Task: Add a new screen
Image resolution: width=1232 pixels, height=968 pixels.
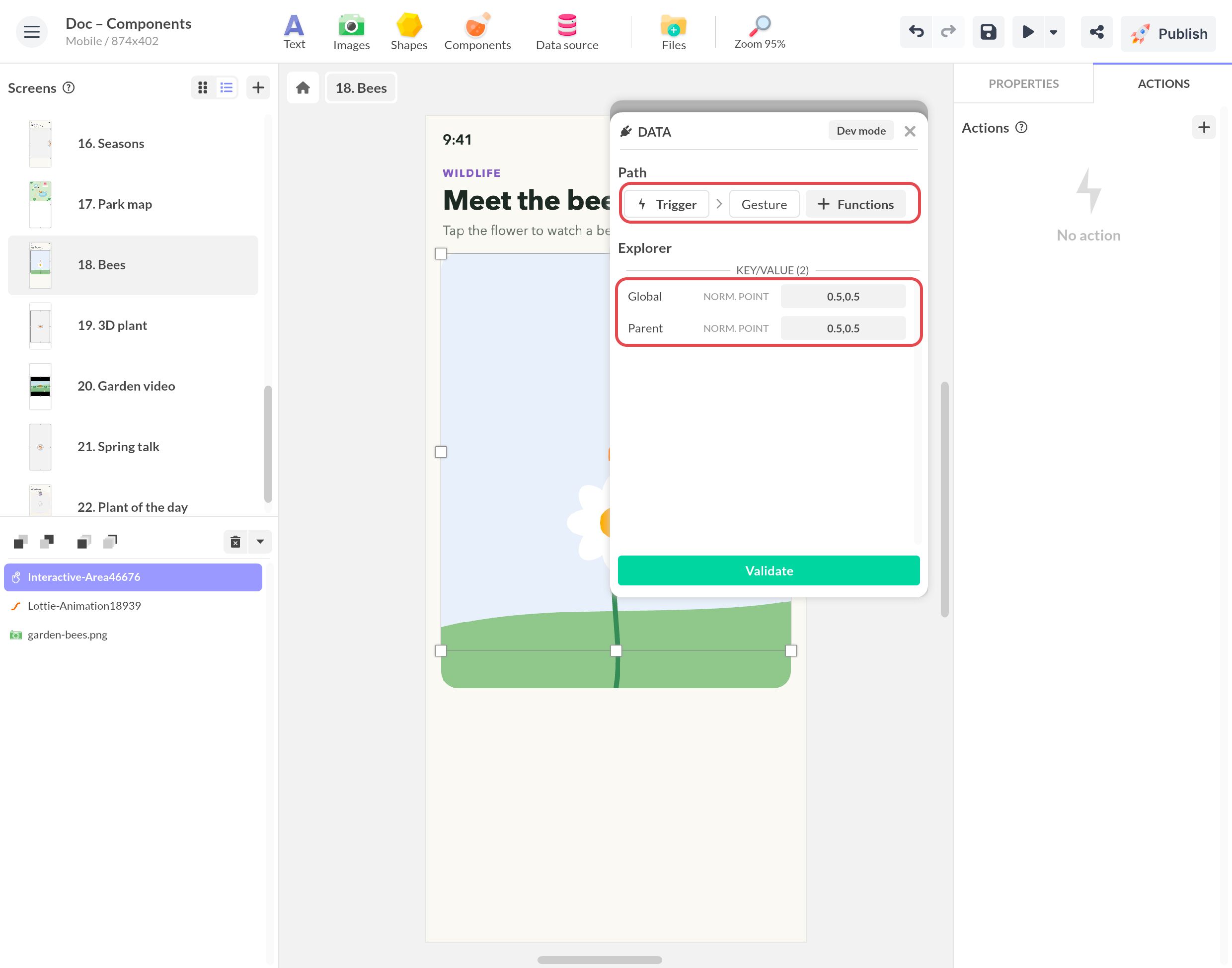Action: [x=258, y=87]
